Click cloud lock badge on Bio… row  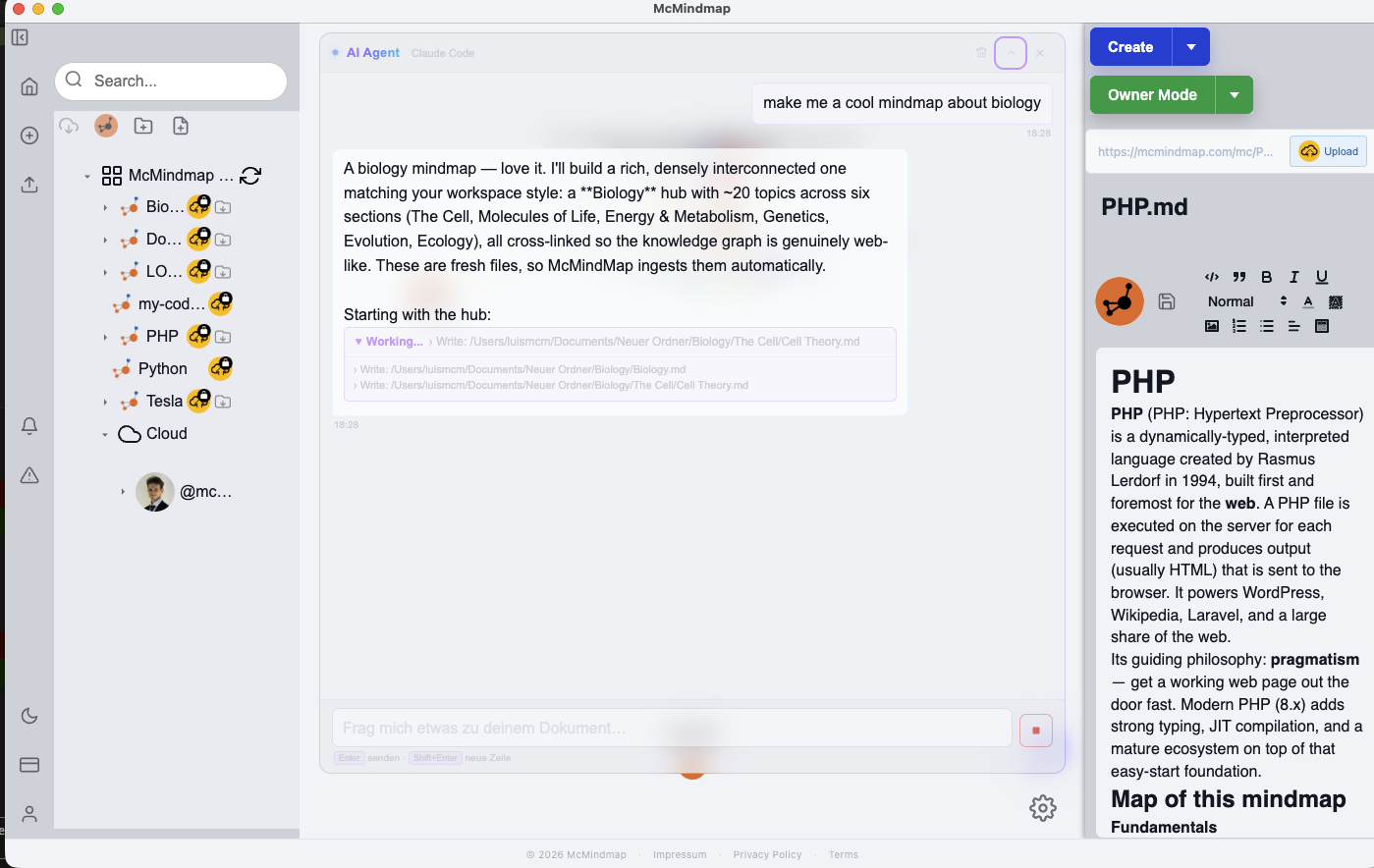(x=199, y=206)
